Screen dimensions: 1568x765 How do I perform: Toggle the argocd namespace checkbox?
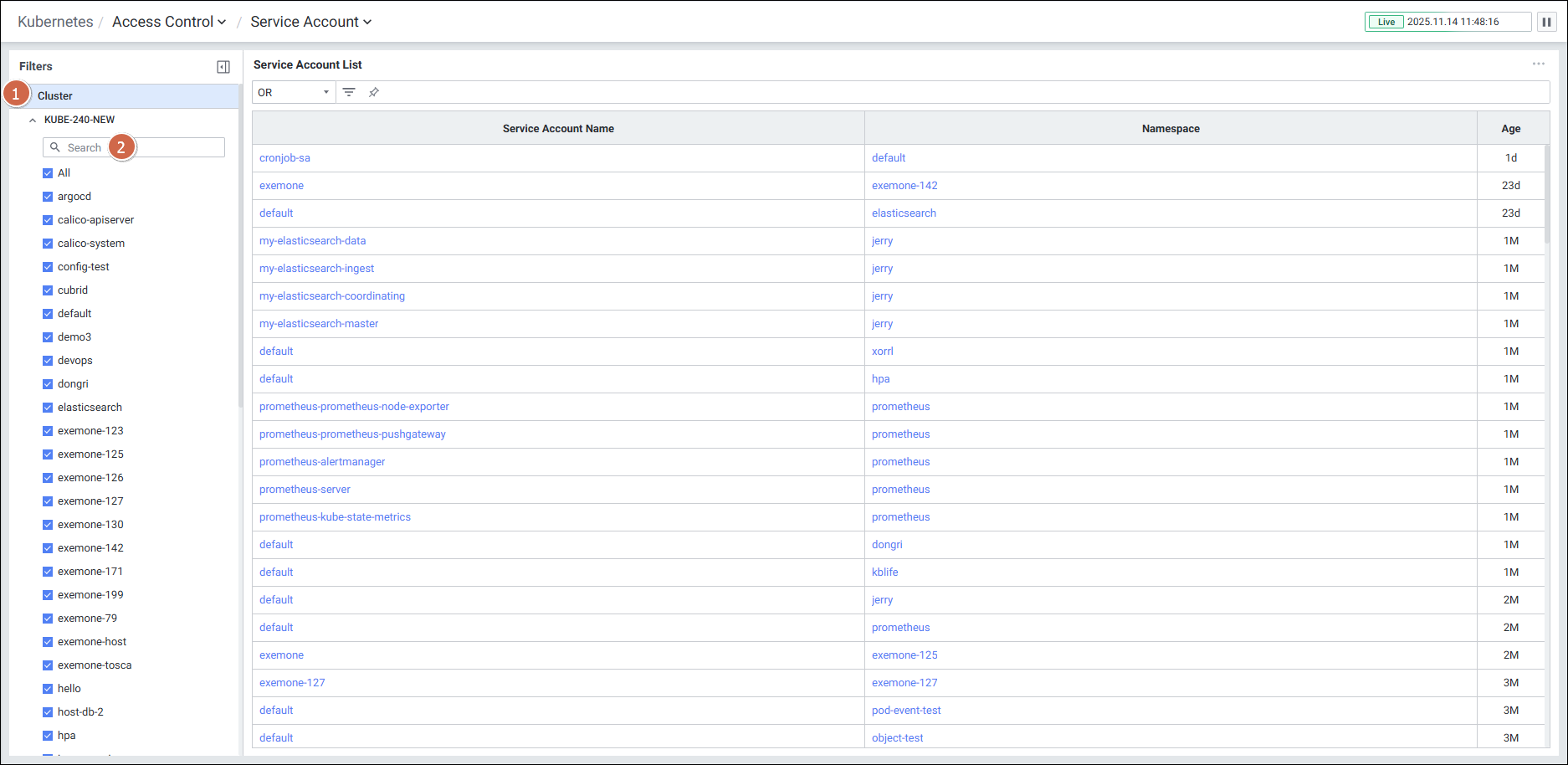tap(48, 197)
